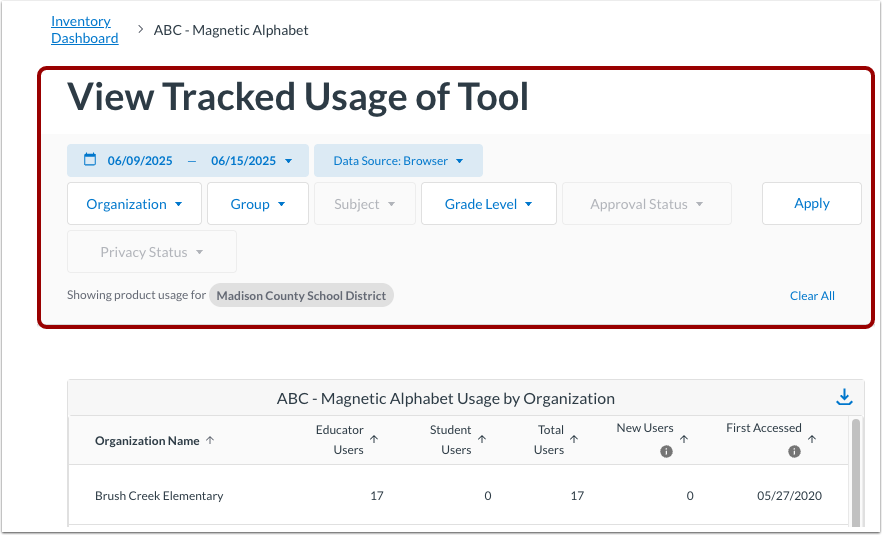Sort by Total Users arrow

pyautogui.click(x=574, y=439)
